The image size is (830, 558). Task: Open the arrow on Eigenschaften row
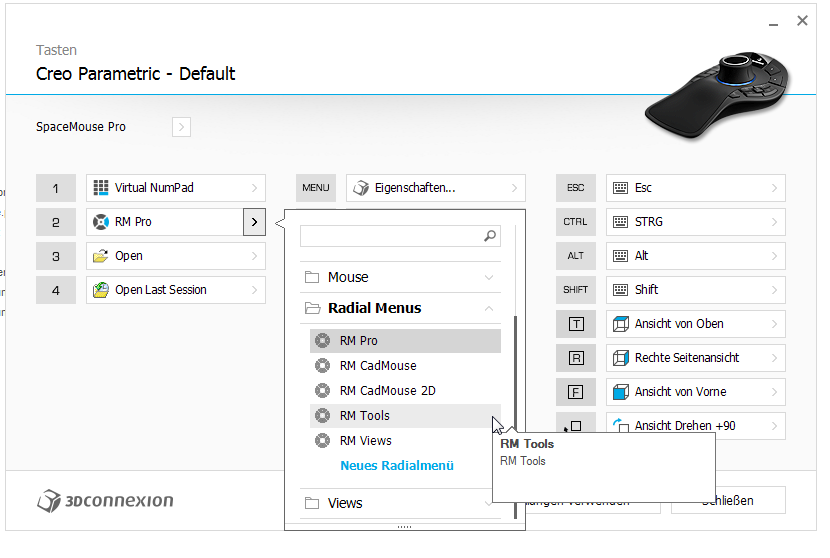pos(515,188)
